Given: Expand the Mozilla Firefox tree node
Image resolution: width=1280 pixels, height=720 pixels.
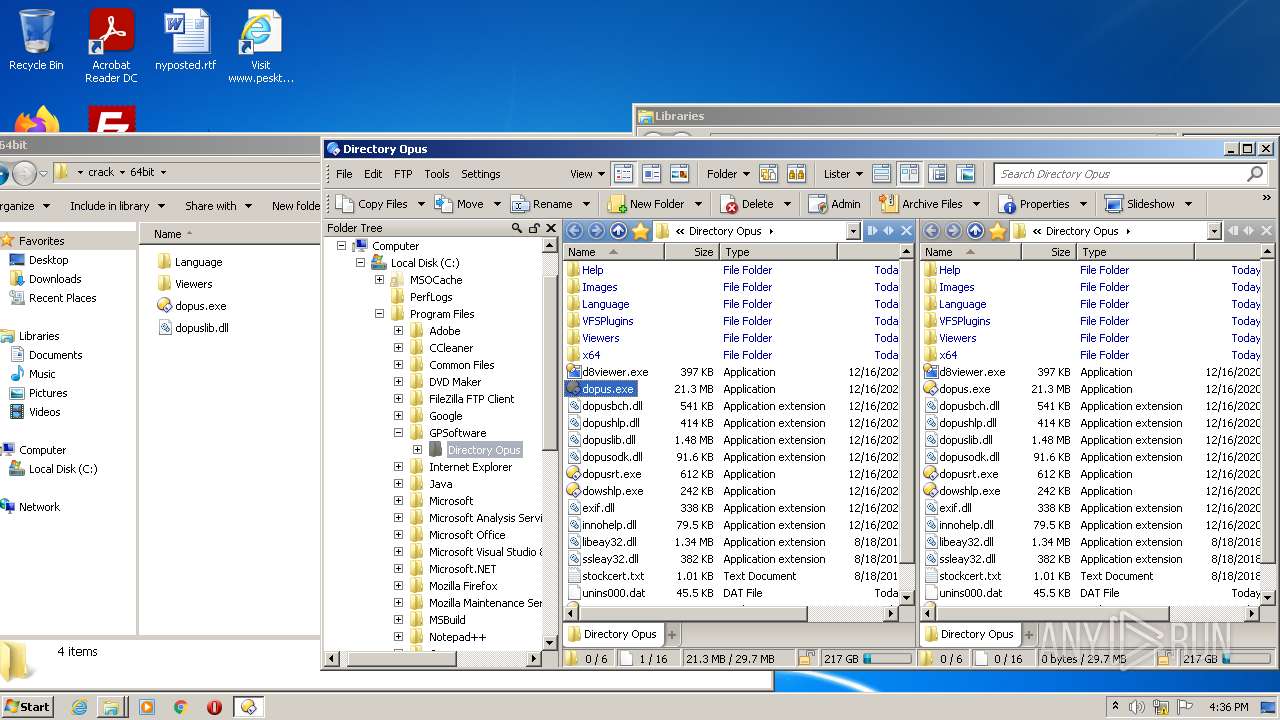Looking at the screenshot, I should click(398, 586).
